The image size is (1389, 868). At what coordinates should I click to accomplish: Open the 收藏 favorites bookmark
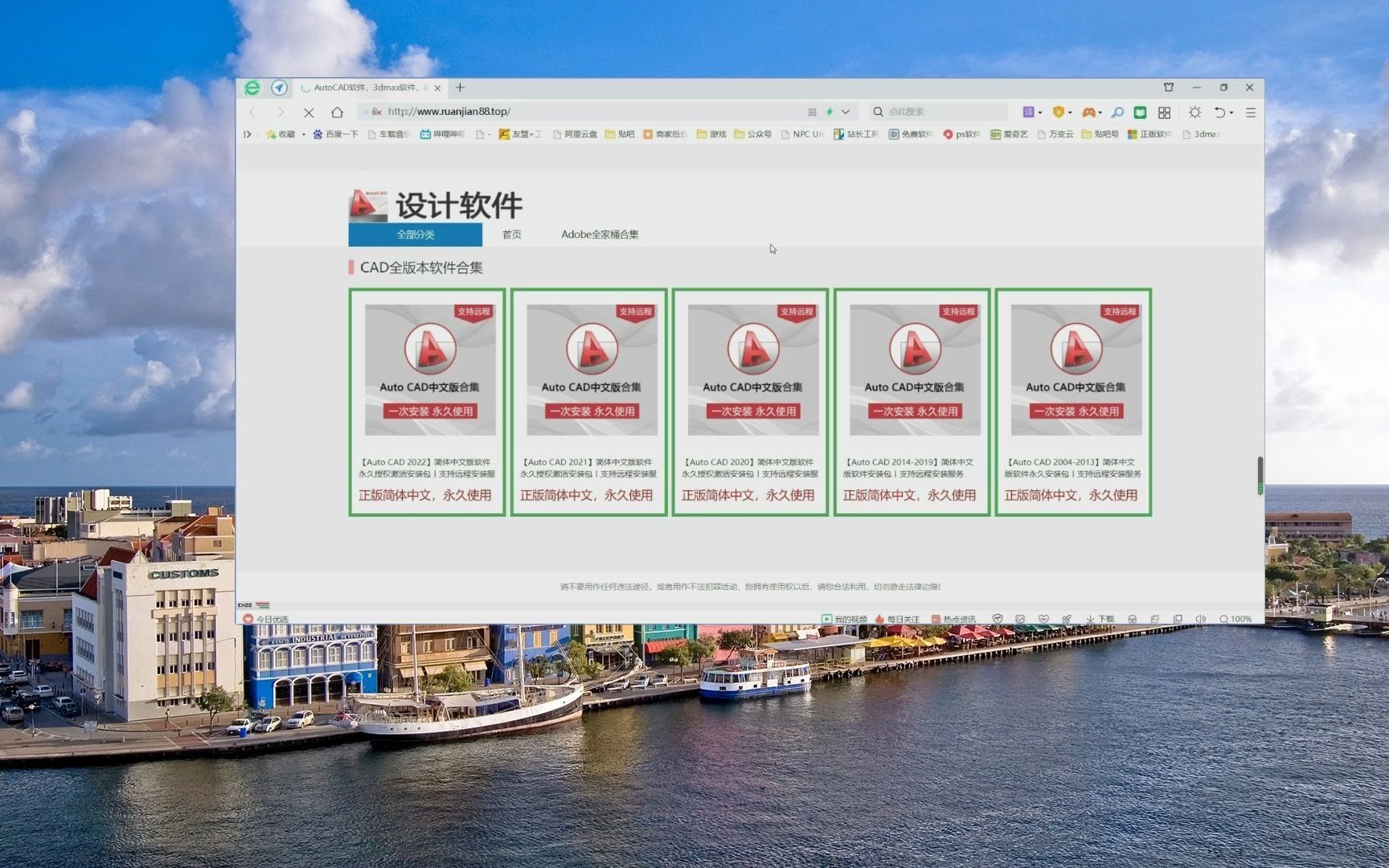pyautogui.click(x=281, y=134)
